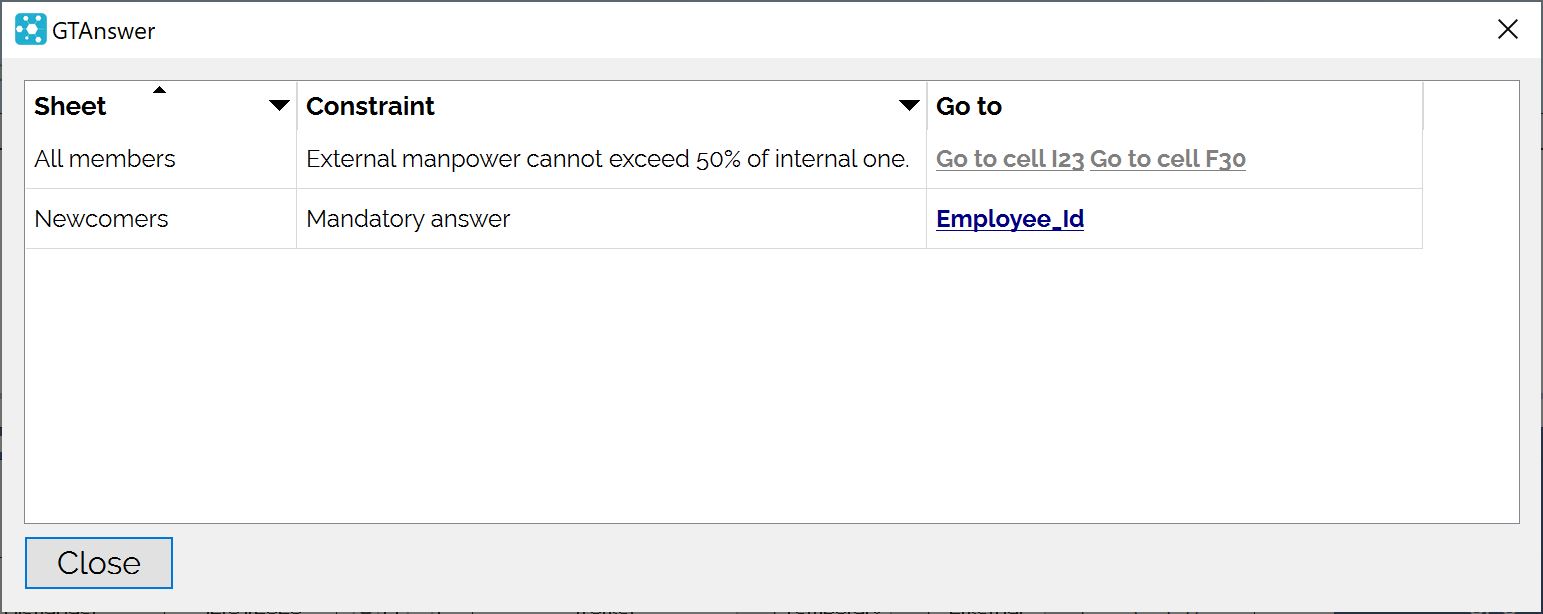Open the Sheet column filter dropdown
The image size is (1543, 614).
[x=280, y=106]
